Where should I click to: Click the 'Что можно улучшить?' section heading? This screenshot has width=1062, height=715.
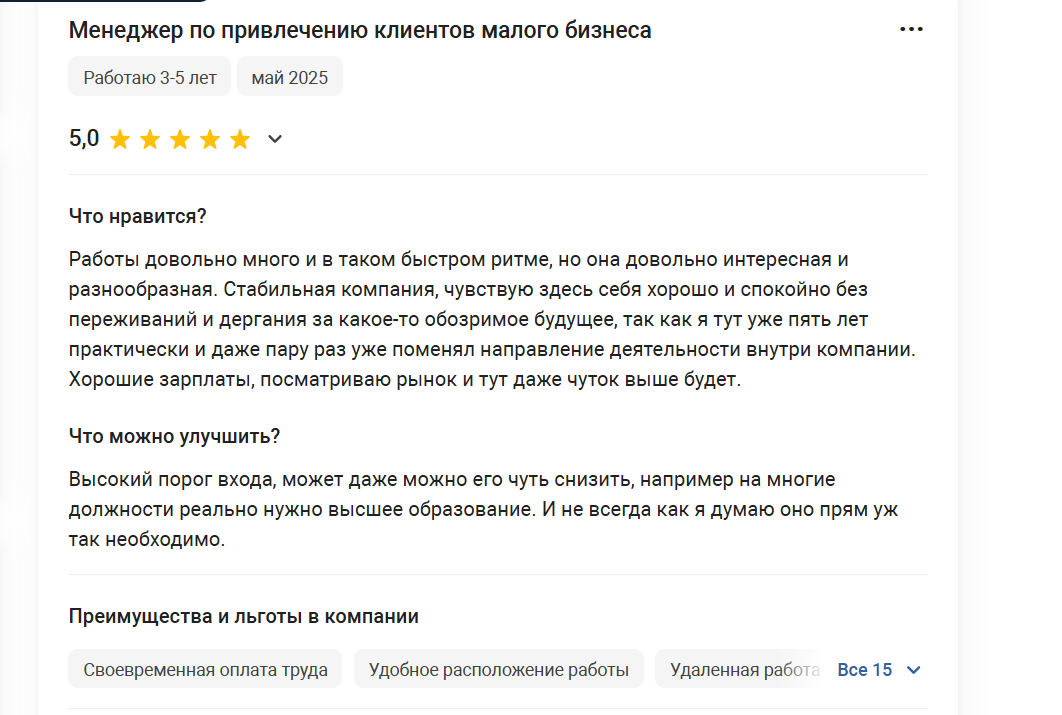[174, 436]
